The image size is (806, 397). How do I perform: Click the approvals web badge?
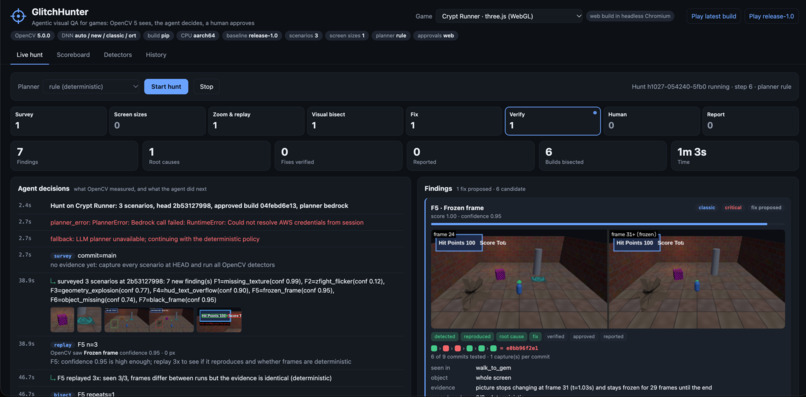435,36
